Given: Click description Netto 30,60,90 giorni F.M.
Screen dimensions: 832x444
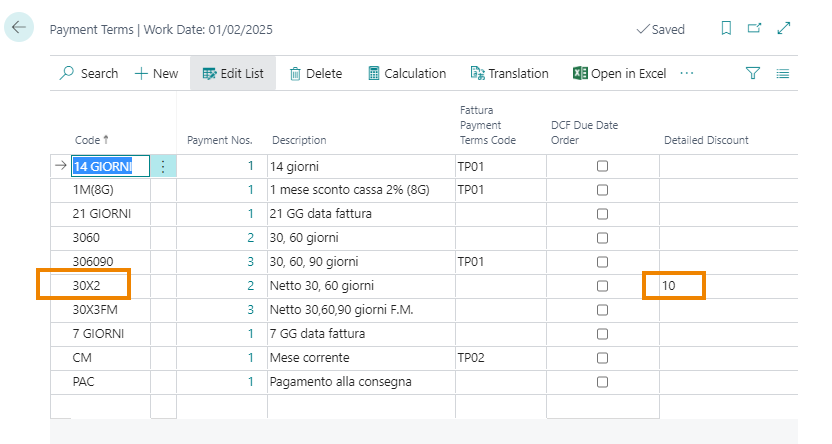Looking at the screenshot, I should 342,310.
